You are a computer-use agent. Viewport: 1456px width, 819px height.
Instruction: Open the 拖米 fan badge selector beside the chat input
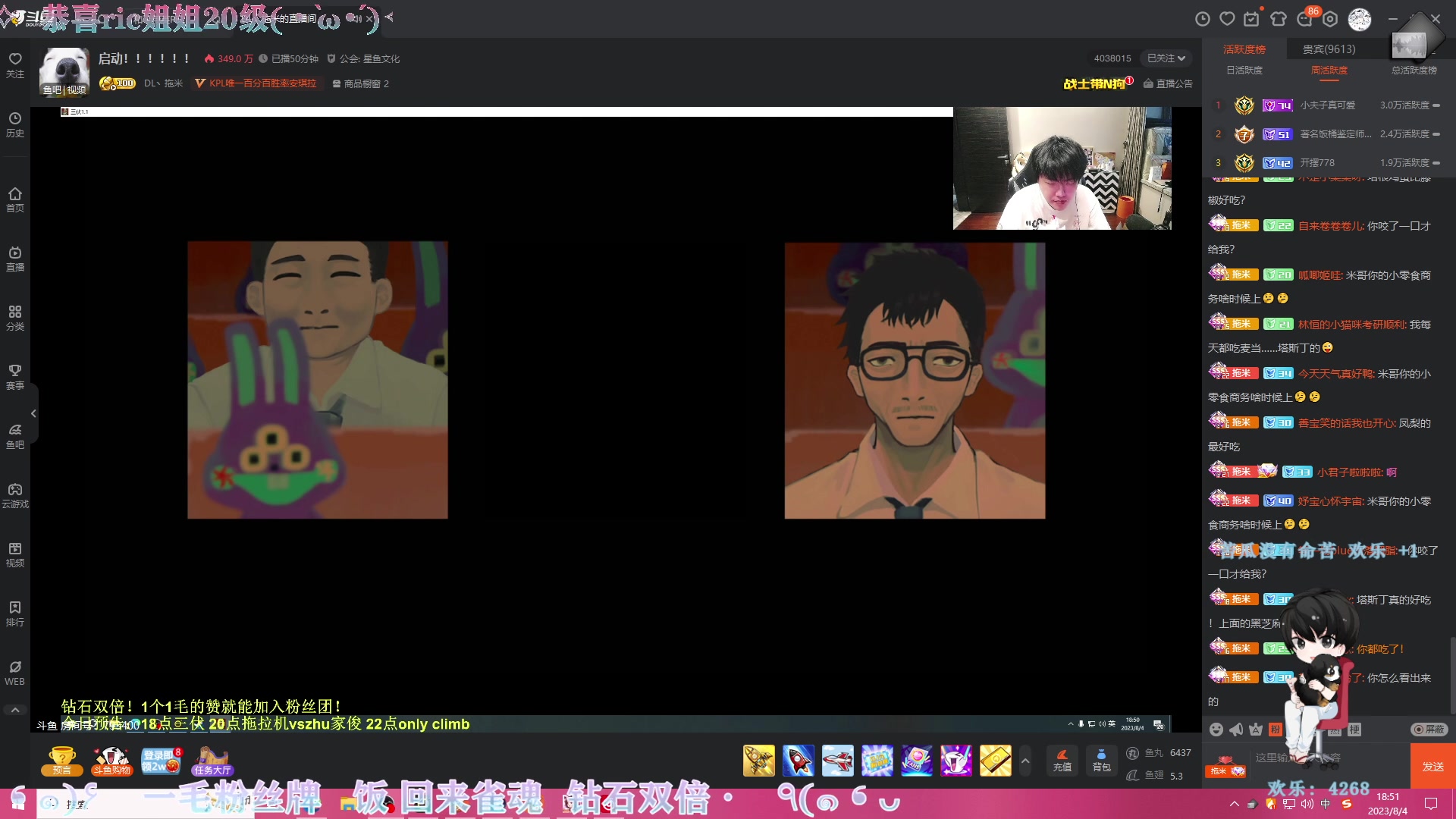click(x=1226, y=767)
